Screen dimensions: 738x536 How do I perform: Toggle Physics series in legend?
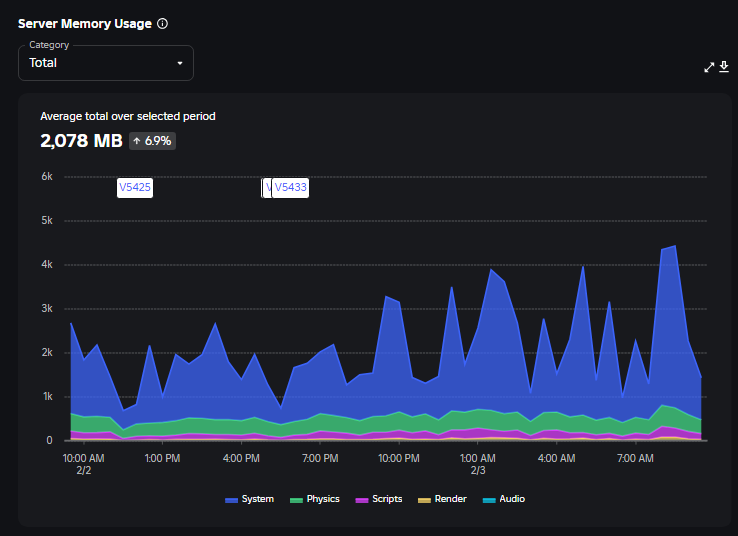[315, 499]
